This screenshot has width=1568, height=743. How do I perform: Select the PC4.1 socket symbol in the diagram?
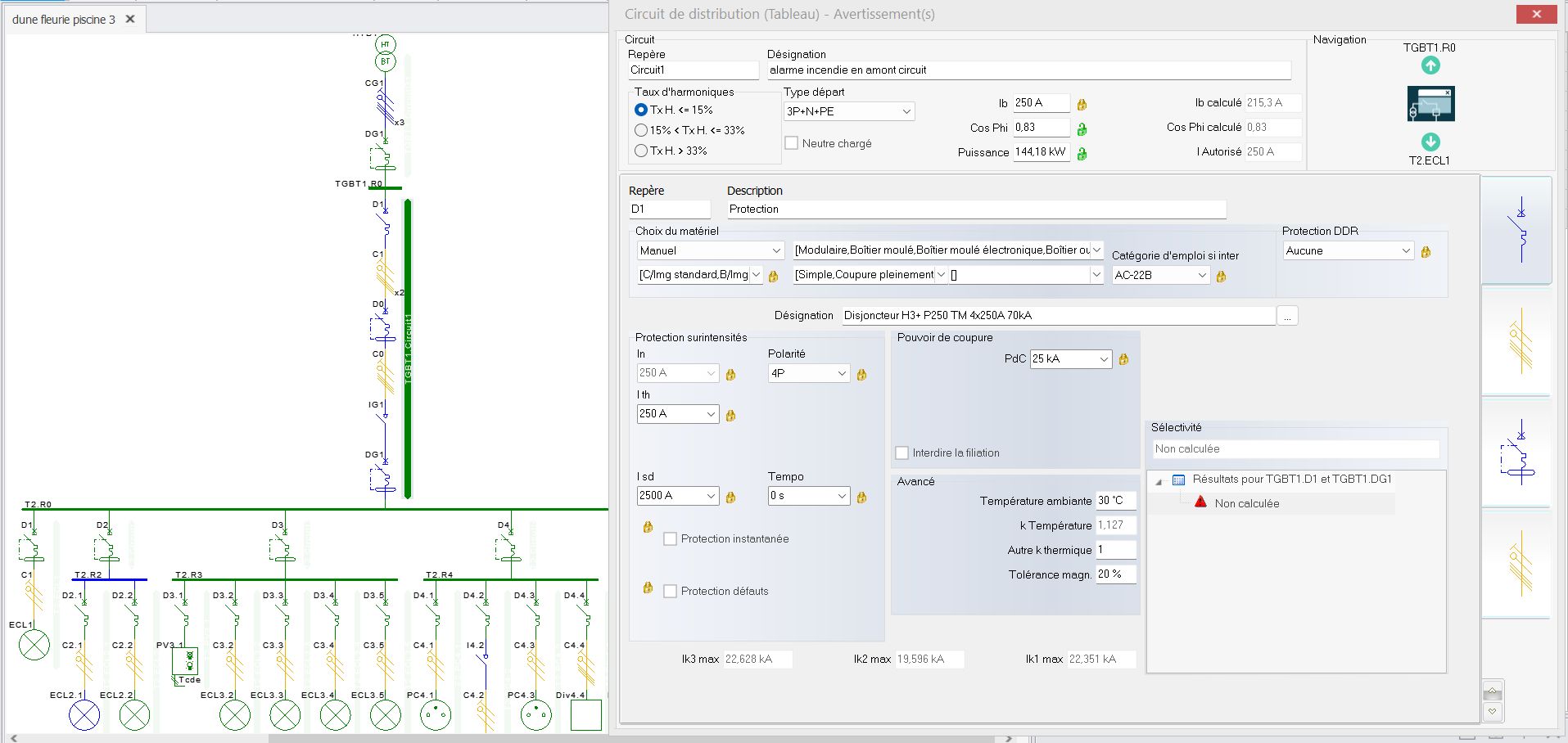coord(436,715)
